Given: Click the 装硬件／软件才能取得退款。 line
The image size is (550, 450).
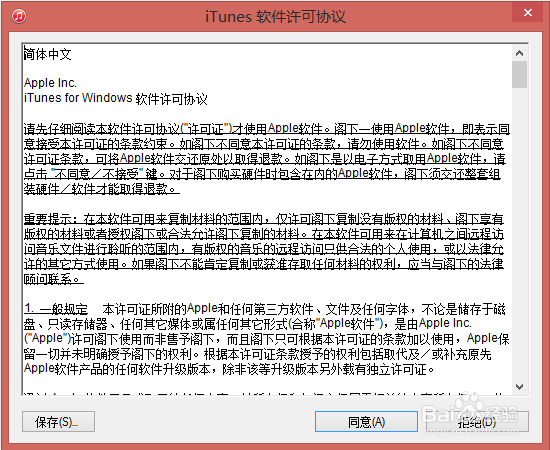Looking at the screenshot, I should coord(102,189).
